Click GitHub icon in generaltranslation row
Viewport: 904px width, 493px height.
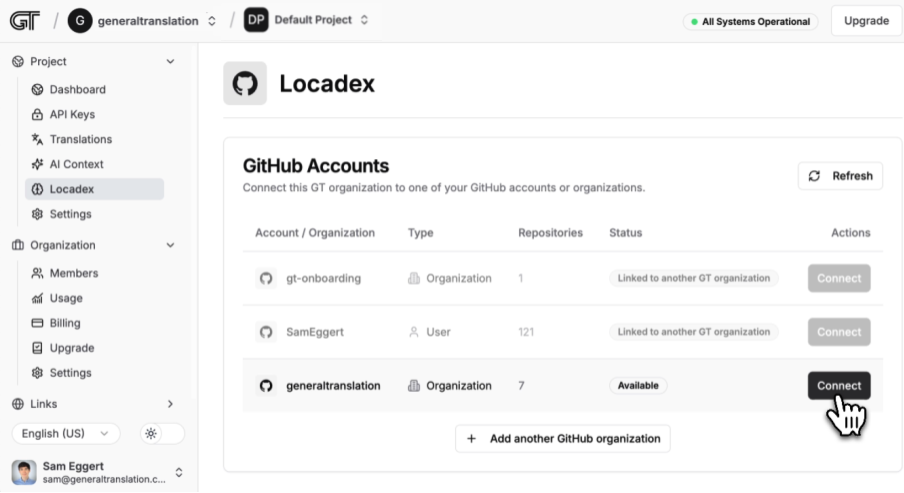coord(266,386)
